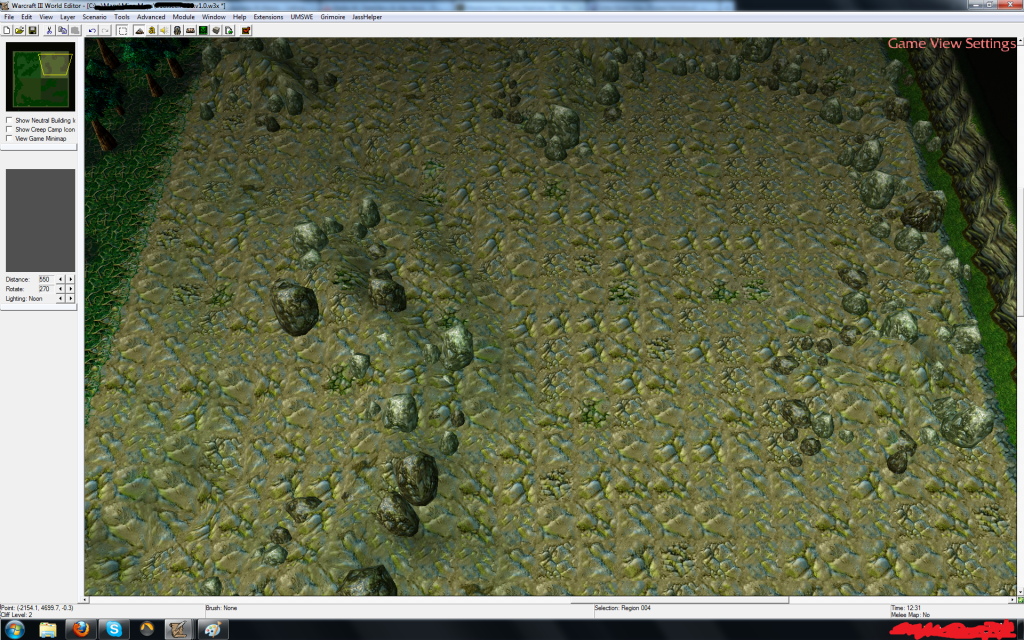Open the Import Manager icon

229,30
